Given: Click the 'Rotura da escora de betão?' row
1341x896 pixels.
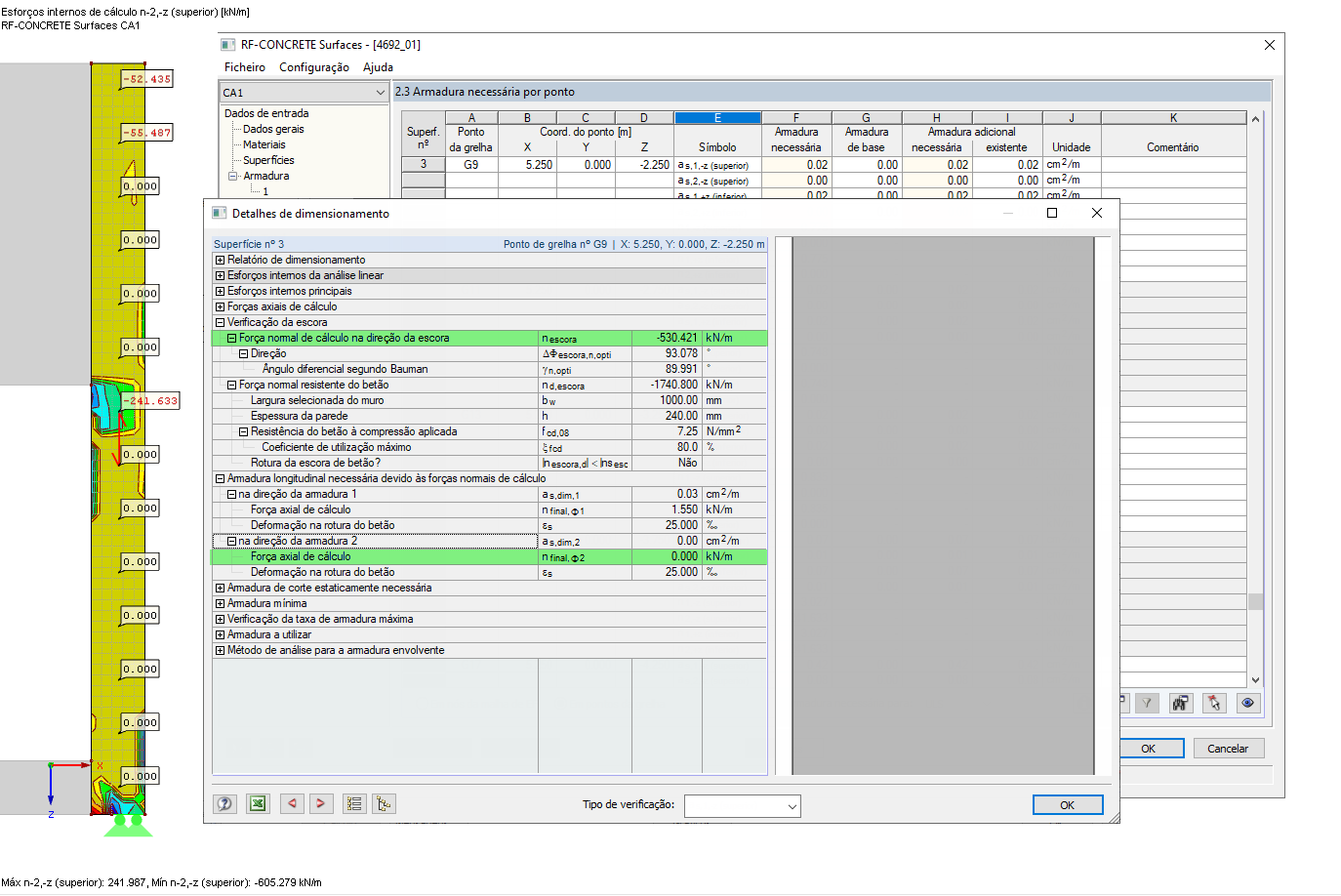Looking at the screenshot, I should 490,464.
